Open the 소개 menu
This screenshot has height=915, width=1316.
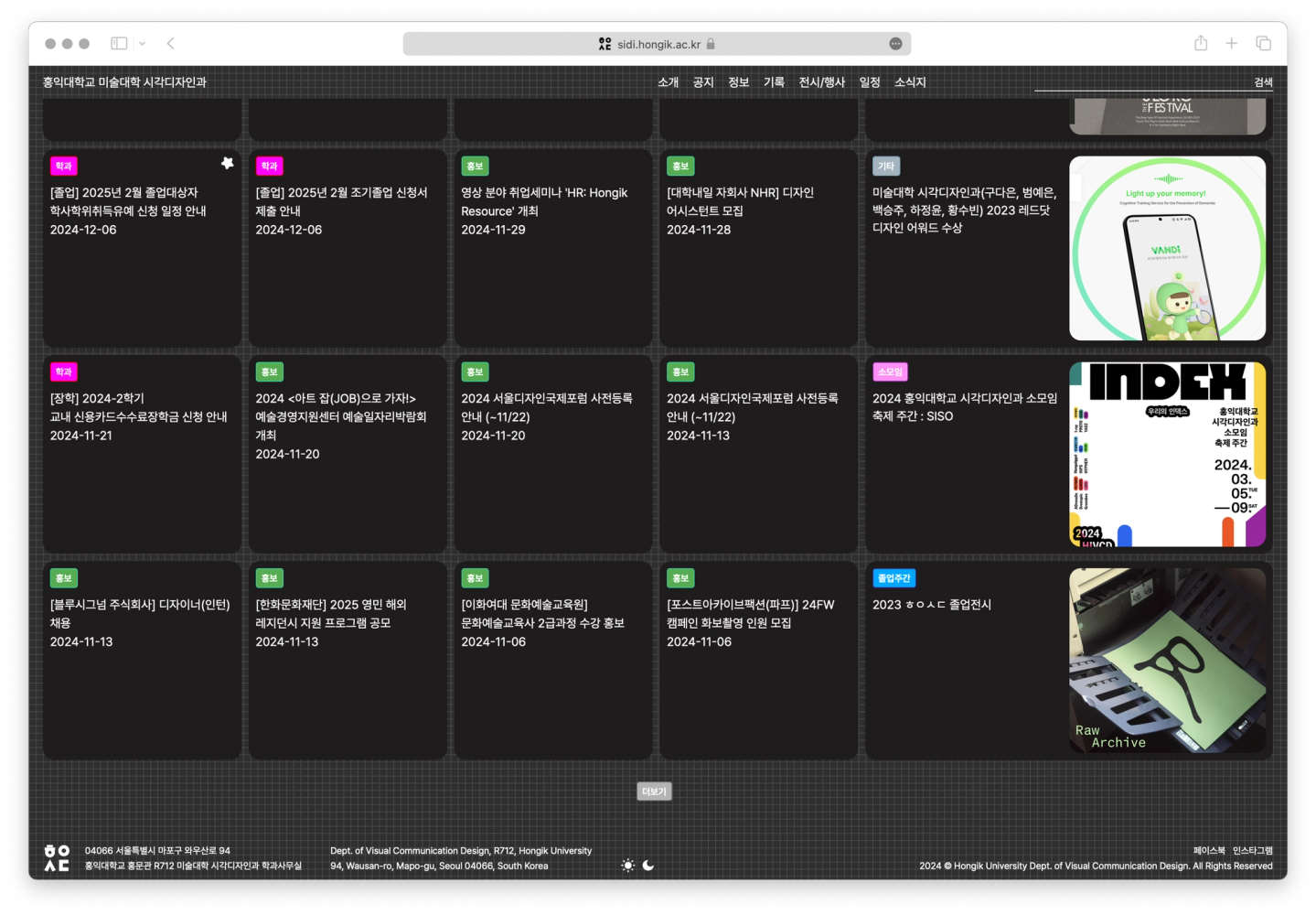(669, 82)
